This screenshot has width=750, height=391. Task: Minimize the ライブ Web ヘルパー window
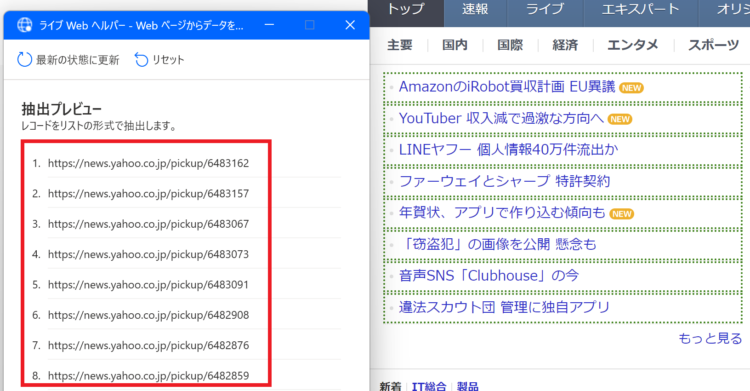click(269, 25)
